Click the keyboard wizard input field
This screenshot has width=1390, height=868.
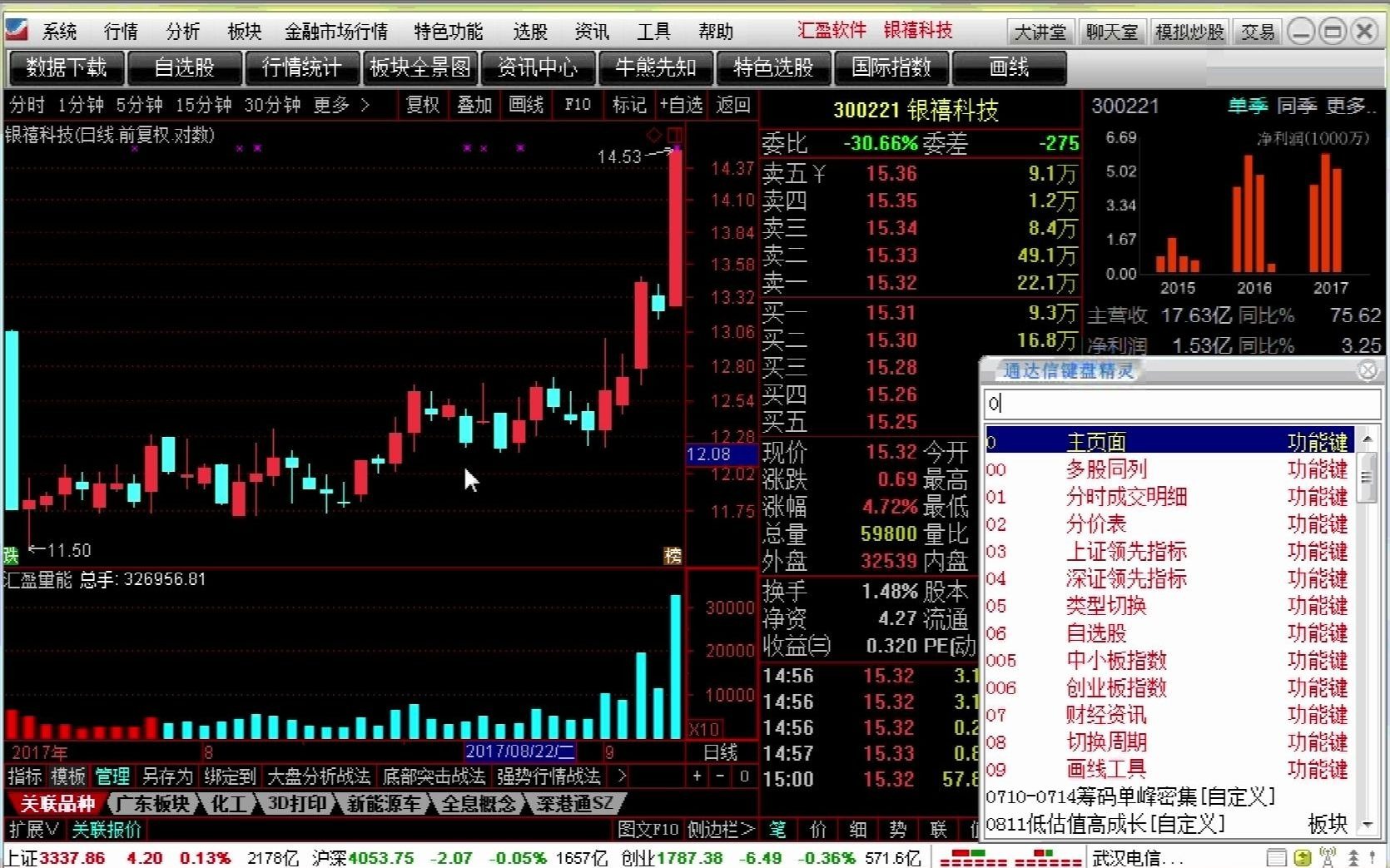click(x=1181, y=404)
